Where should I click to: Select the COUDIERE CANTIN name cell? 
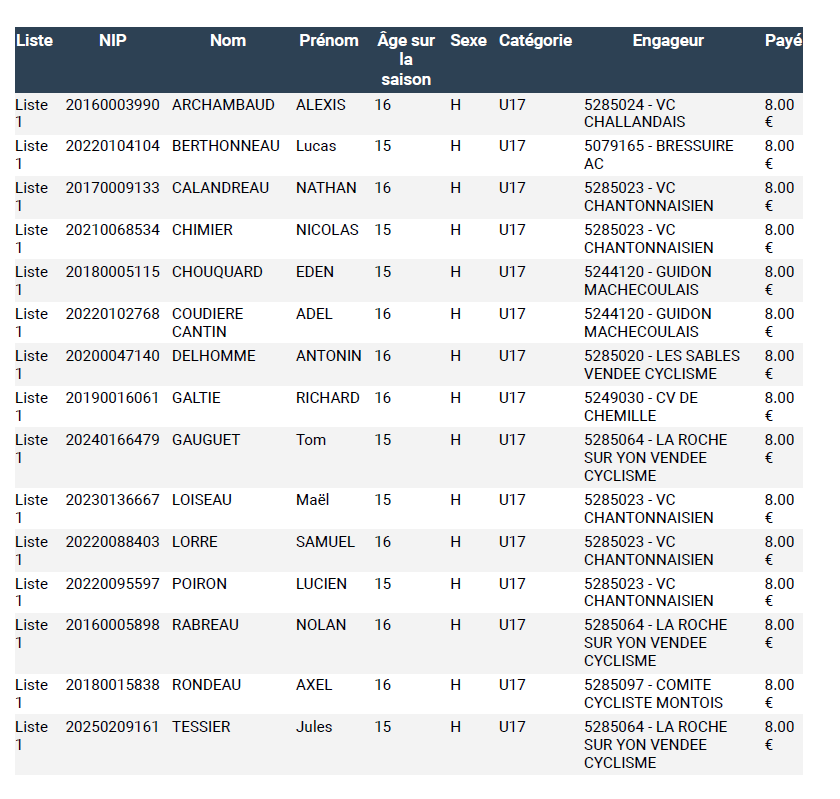click(x=207, y=323)
